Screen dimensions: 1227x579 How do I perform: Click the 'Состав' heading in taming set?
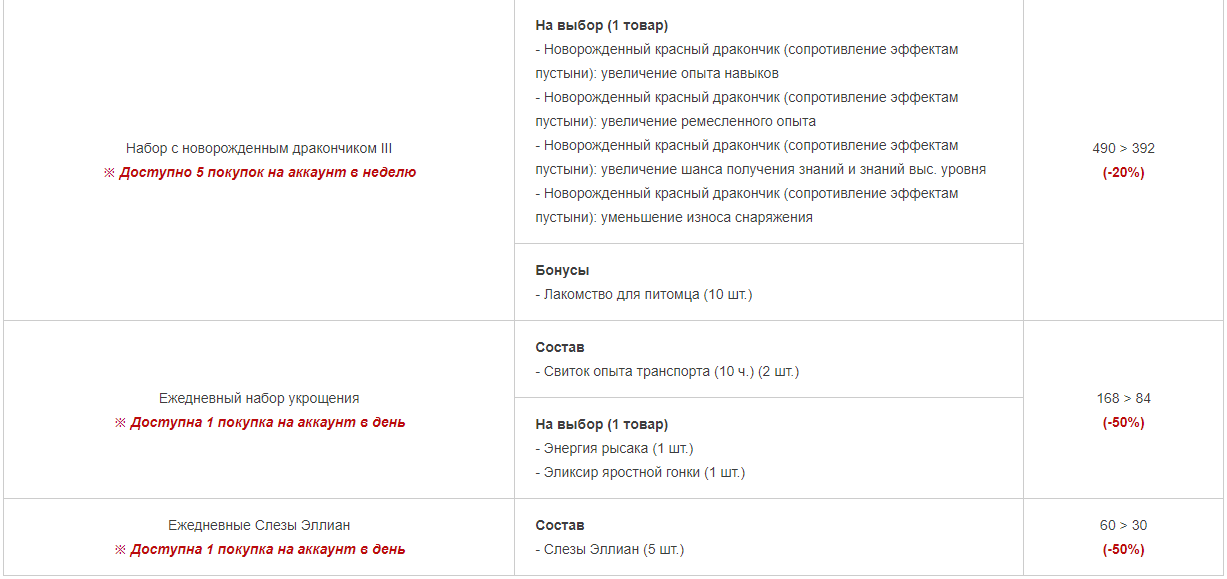(560, 347)
